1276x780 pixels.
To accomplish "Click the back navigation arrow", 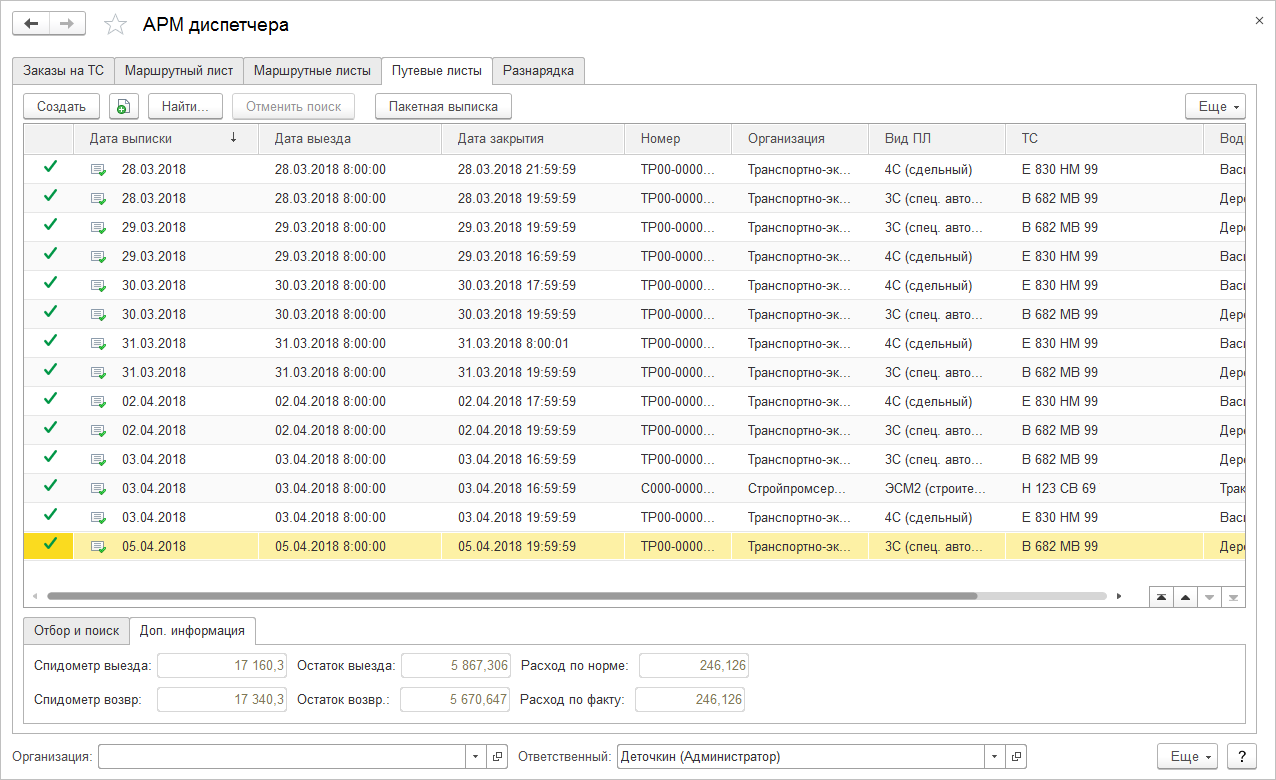I will point(31,24).
